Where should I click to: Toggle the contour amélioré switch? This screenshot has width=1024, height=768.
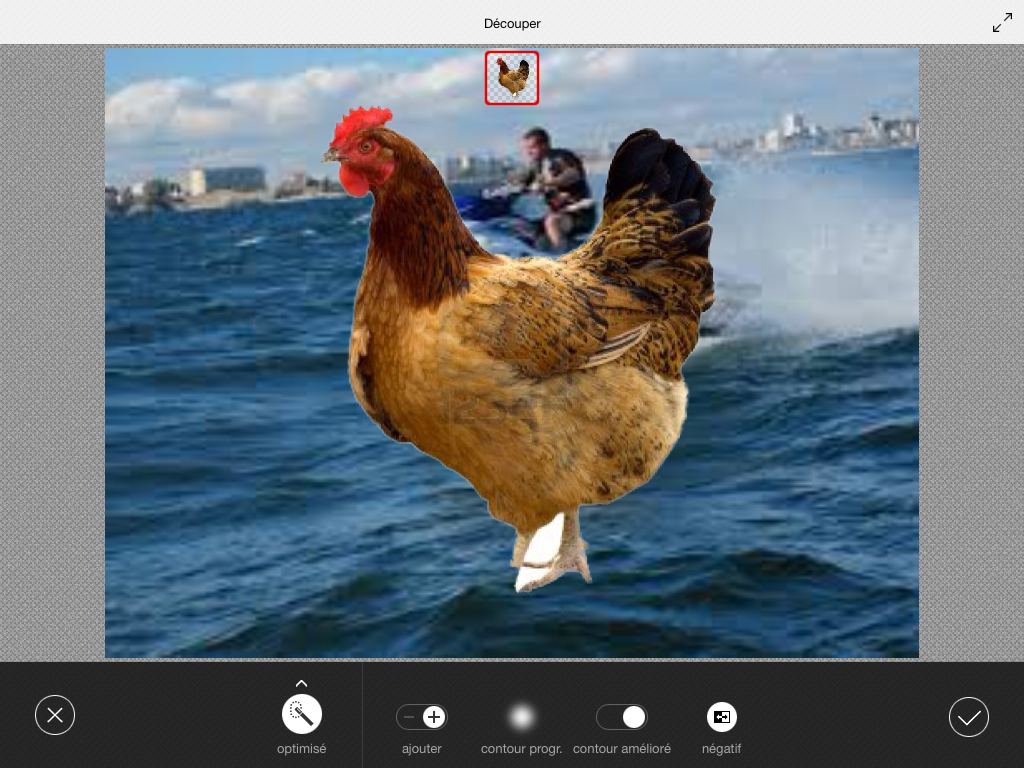622,717
